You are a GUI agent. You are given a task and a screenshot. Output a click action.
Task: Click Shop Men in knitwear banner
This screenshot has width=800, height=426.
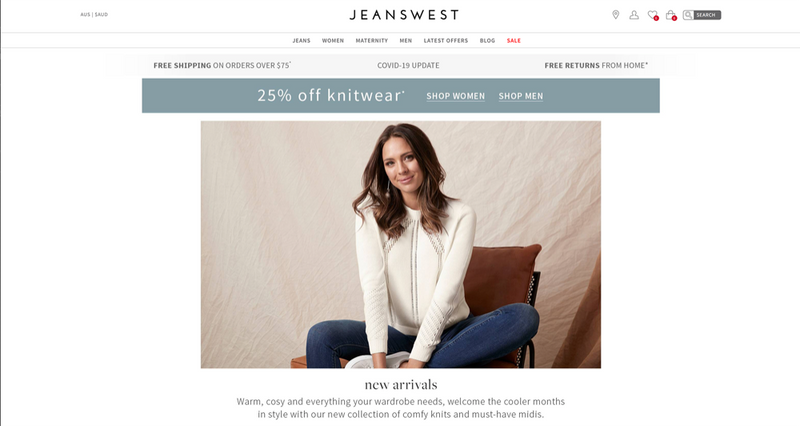pyautogui.click(x=520, y=96)
